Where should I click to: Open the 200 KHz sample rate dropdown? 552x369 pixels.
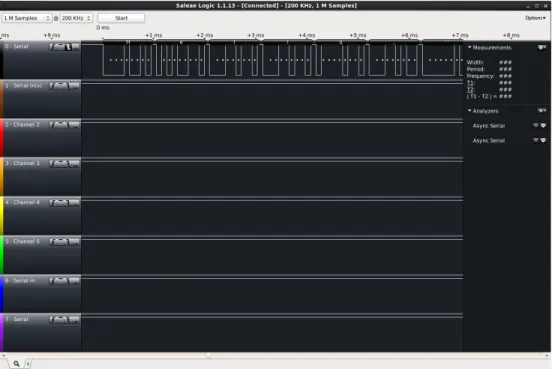(76, 18)
